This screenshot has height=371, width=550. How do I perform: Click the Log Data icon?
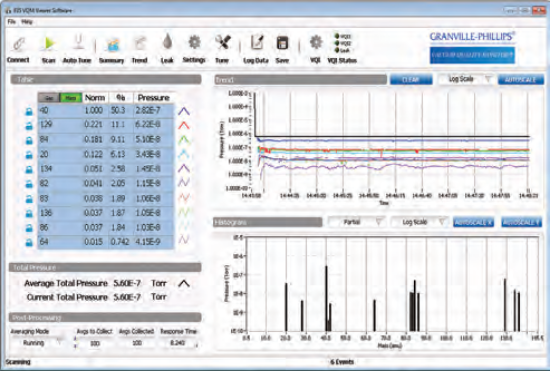click(257, 43)
